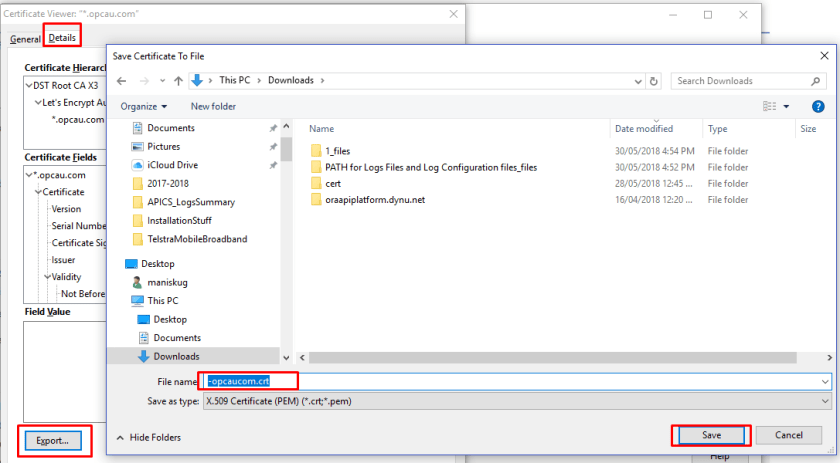Open the cert folder
The height and width of the screenshot is (463, 840).
click(332, 184)
